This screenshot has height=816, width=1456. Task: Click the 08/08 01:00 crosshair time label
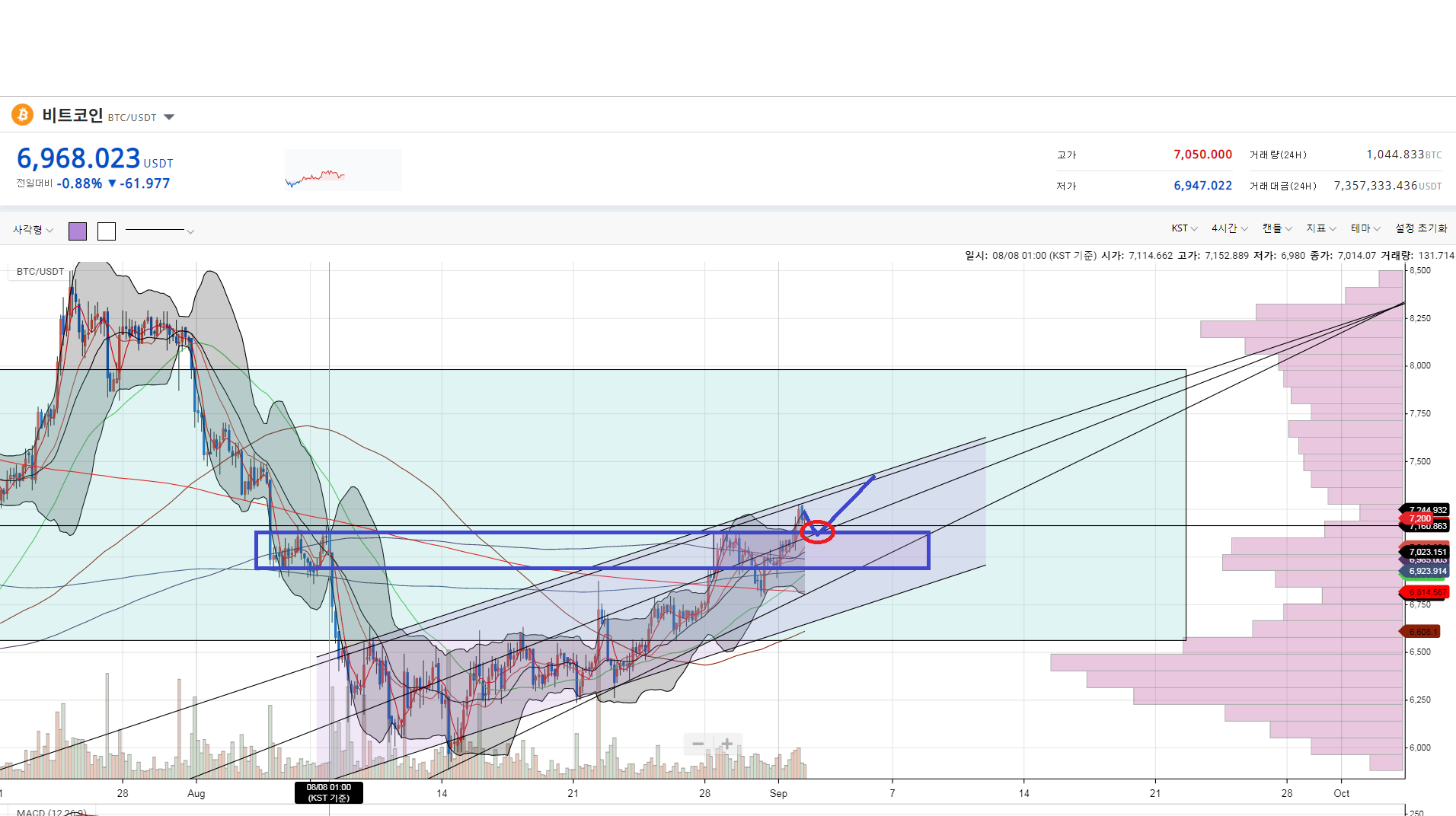coord(329,792)
